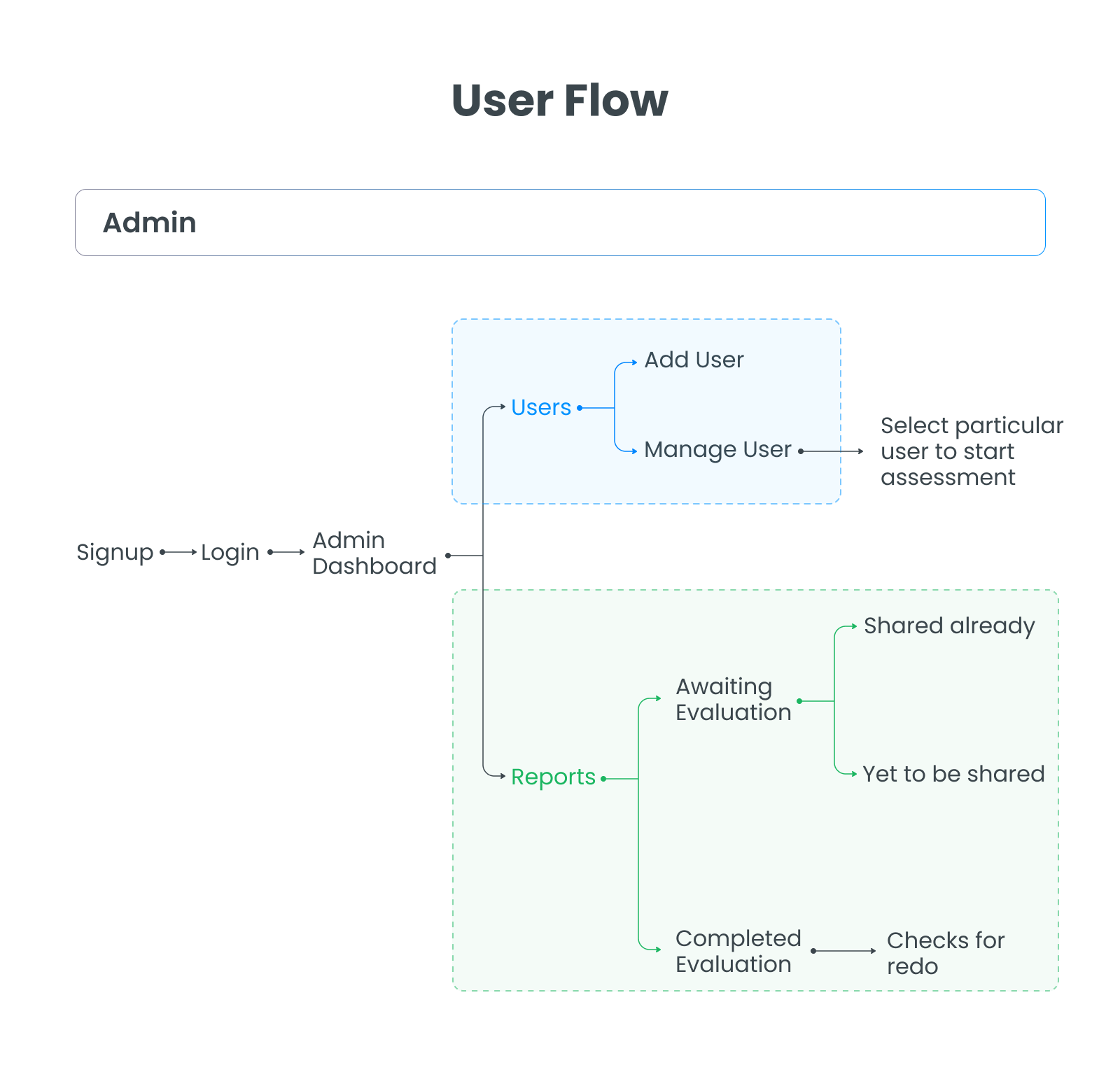Click the Admin header box
The width and height of the screenshot is (1120, 1072).
(560, 223)
